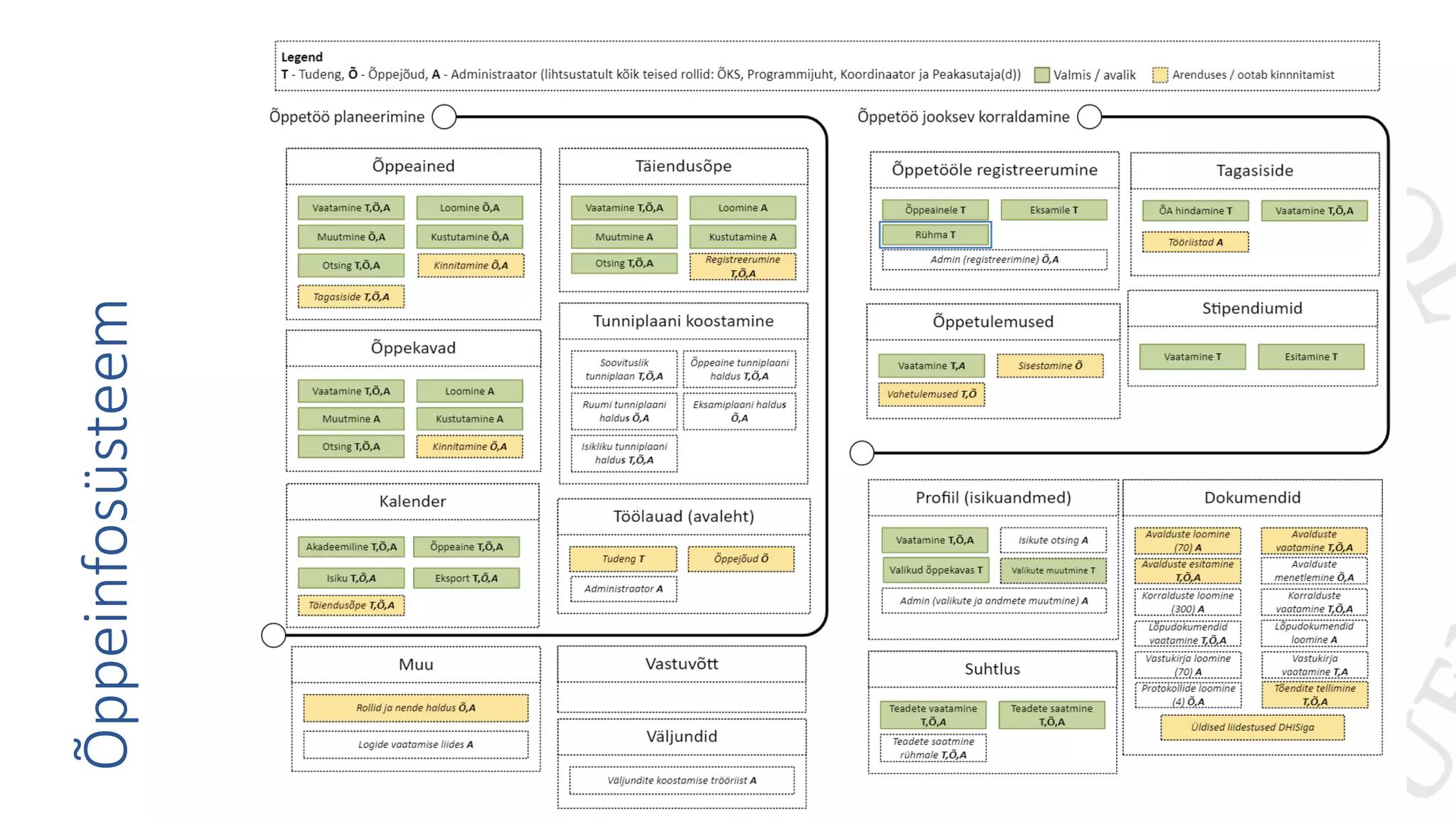Select the Dokumendid section header

pos(1252,498)
